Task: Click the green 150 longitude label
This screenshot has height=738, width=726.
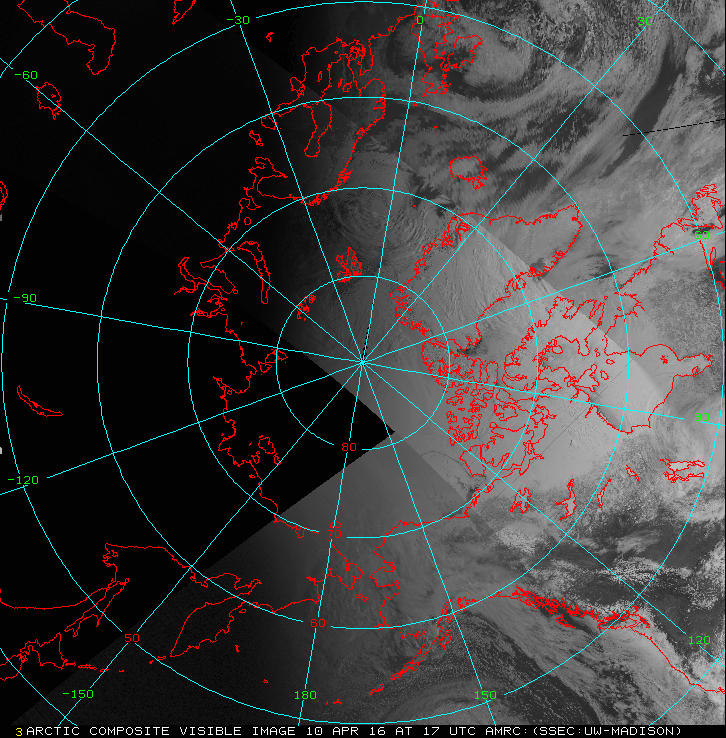Action: pos(485,695)
